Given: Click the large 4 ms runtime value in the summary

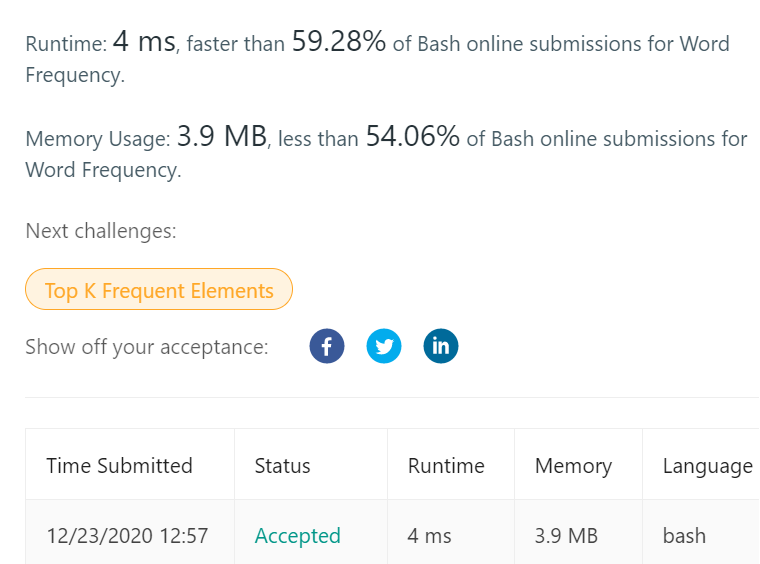Looking at the screenshot, I should [144, 41].
